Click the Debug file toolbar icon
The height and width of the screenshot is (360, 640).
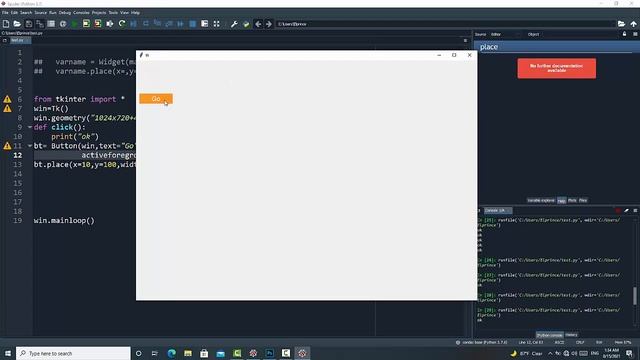pyautogui.click(x=133, y=24)
